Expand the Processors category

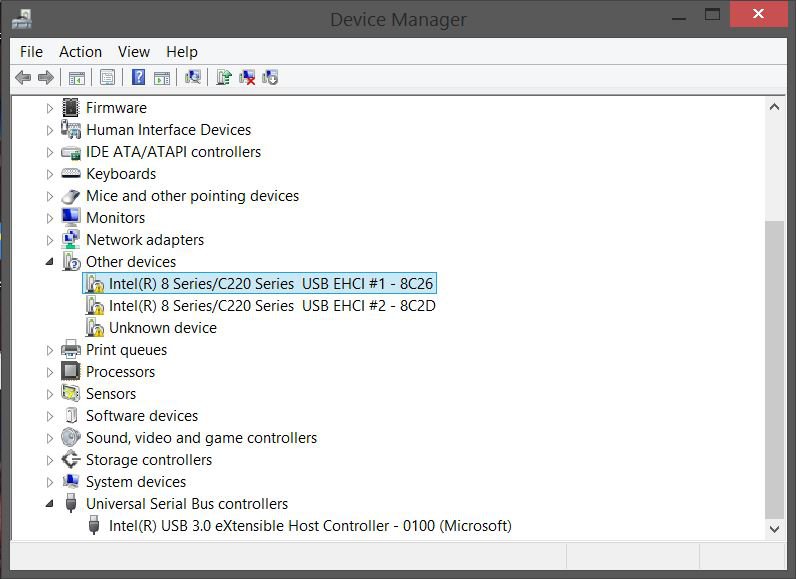(x=50, y=372)
